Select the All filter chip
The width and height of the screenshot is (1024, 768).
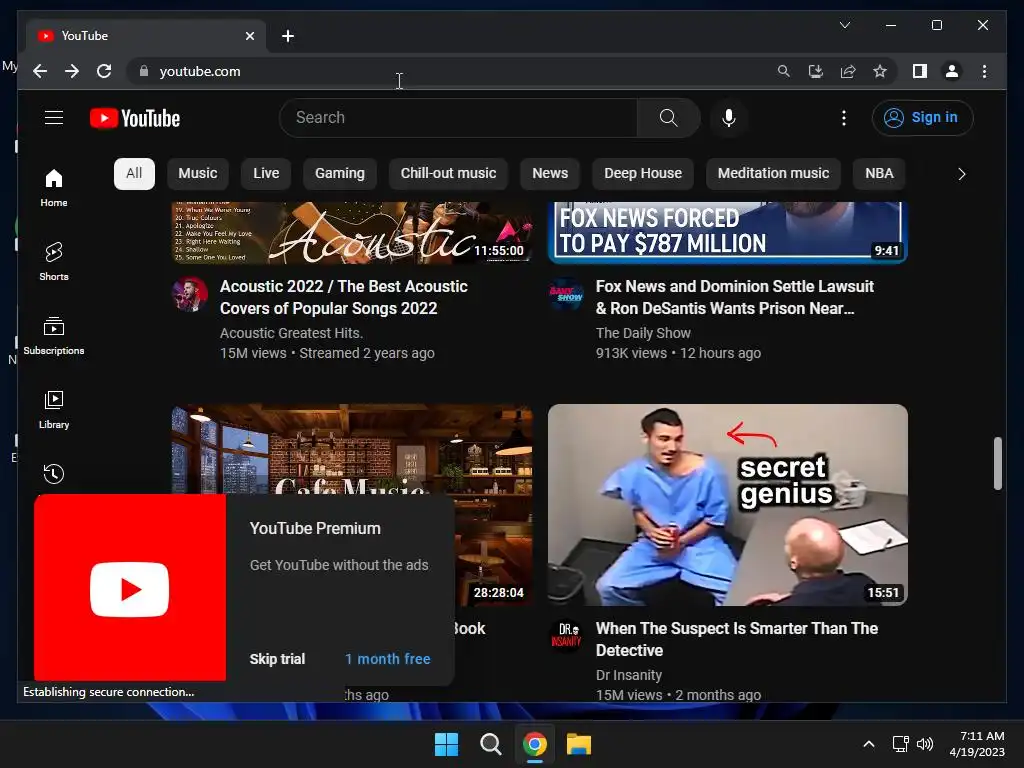tap(134, 173)
